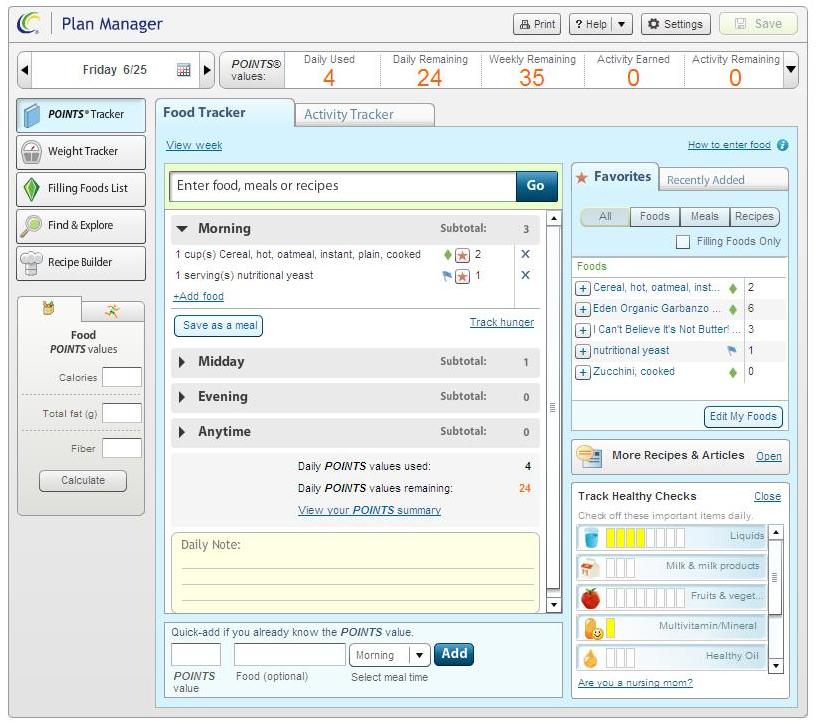
Task: Click the Healthy Checks scroll up arrow
Action: coord(776,532)
